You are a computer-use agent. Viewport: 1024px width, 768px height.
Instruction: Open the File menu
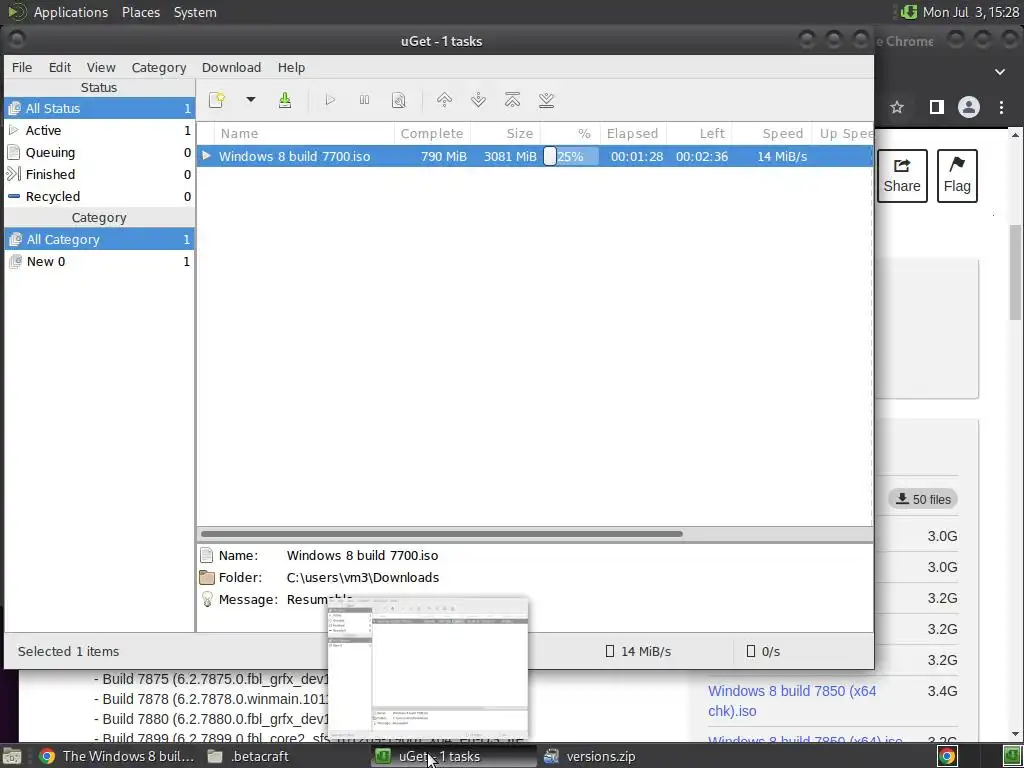pos(22,67)
